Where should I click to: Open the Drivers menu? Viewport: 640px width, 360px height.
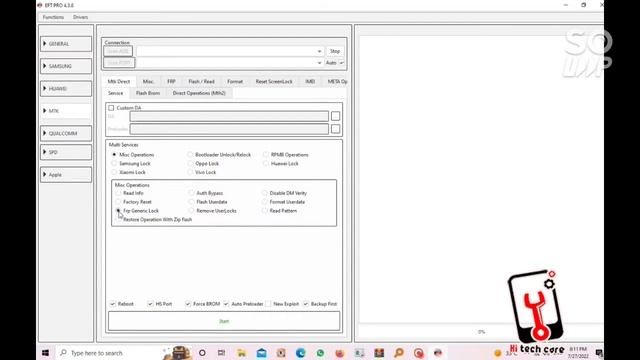coord(80,17)
